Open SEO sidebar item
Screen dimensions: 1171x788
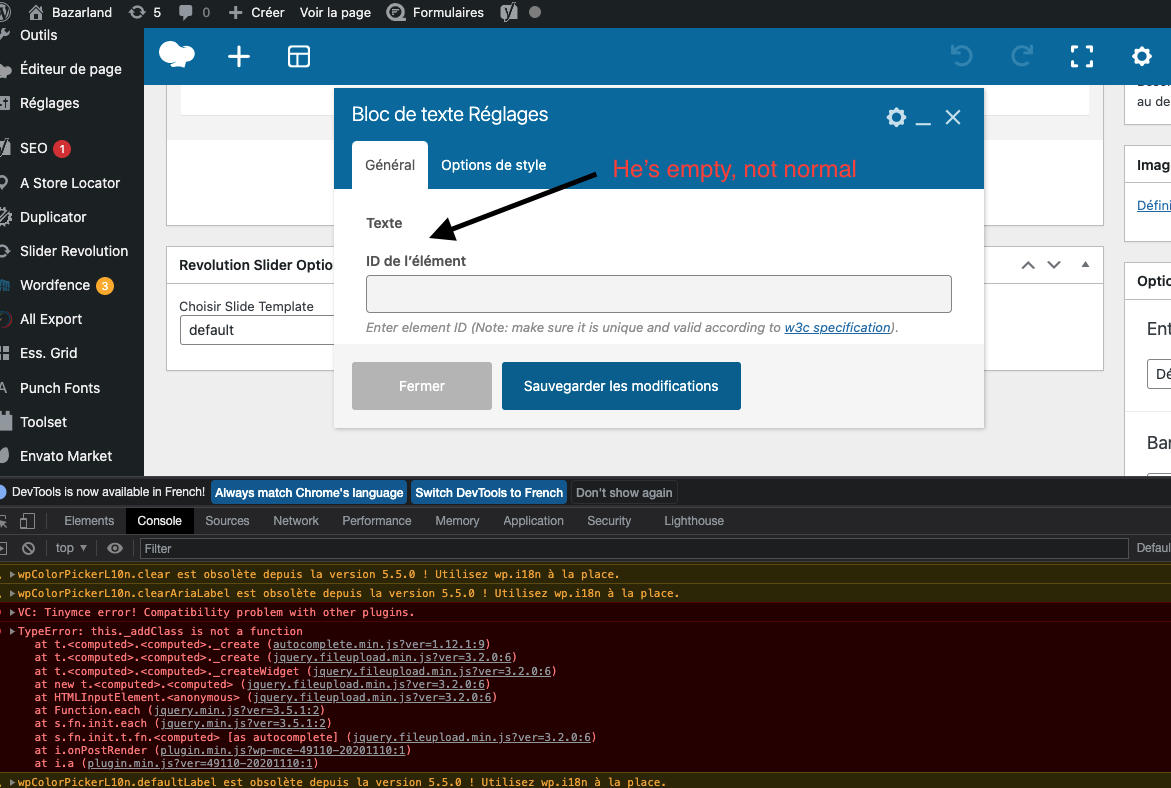click(x=34, y=148)
